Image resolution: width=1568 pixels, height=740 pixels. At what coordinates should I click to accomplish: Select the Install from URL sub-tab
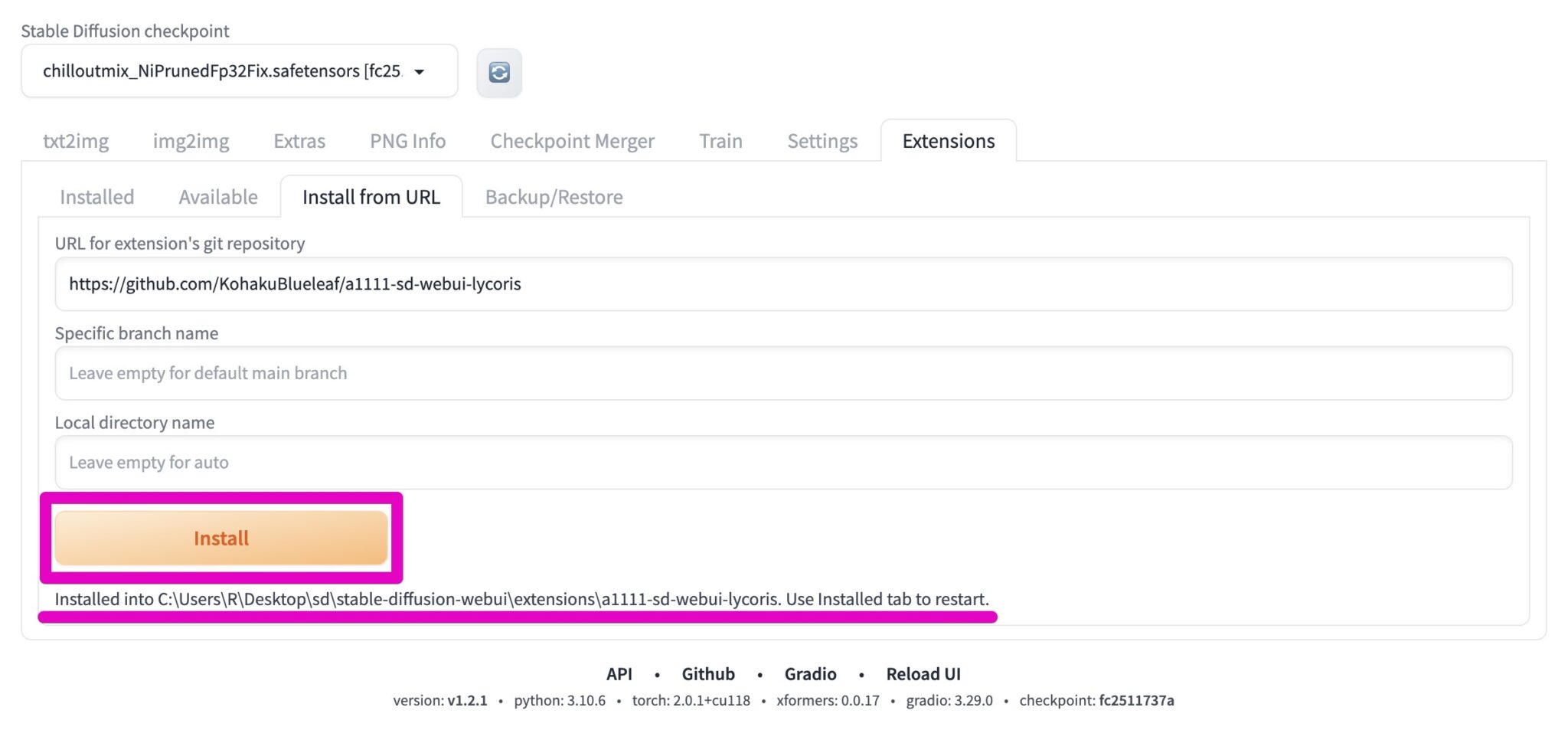(x=371, y=197)
